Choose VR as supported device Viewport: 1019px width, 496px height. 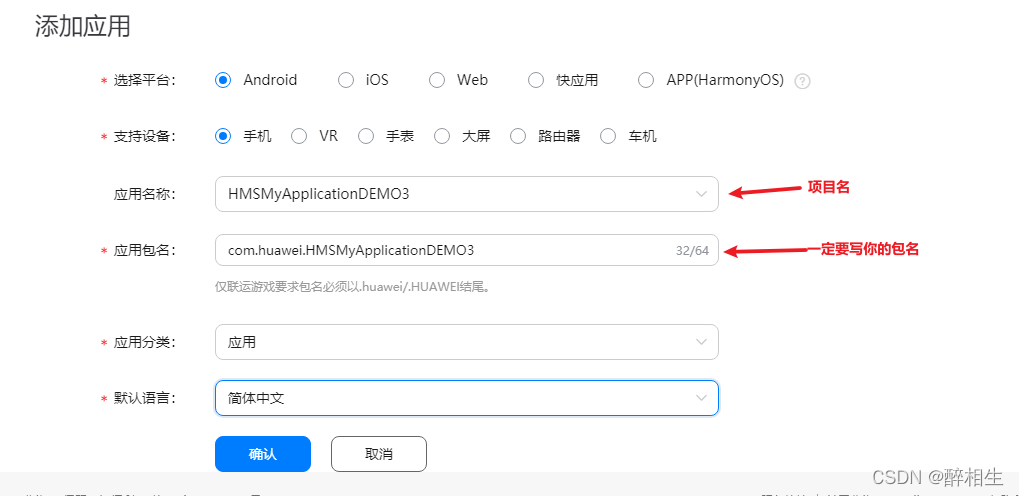pos(298,137)
